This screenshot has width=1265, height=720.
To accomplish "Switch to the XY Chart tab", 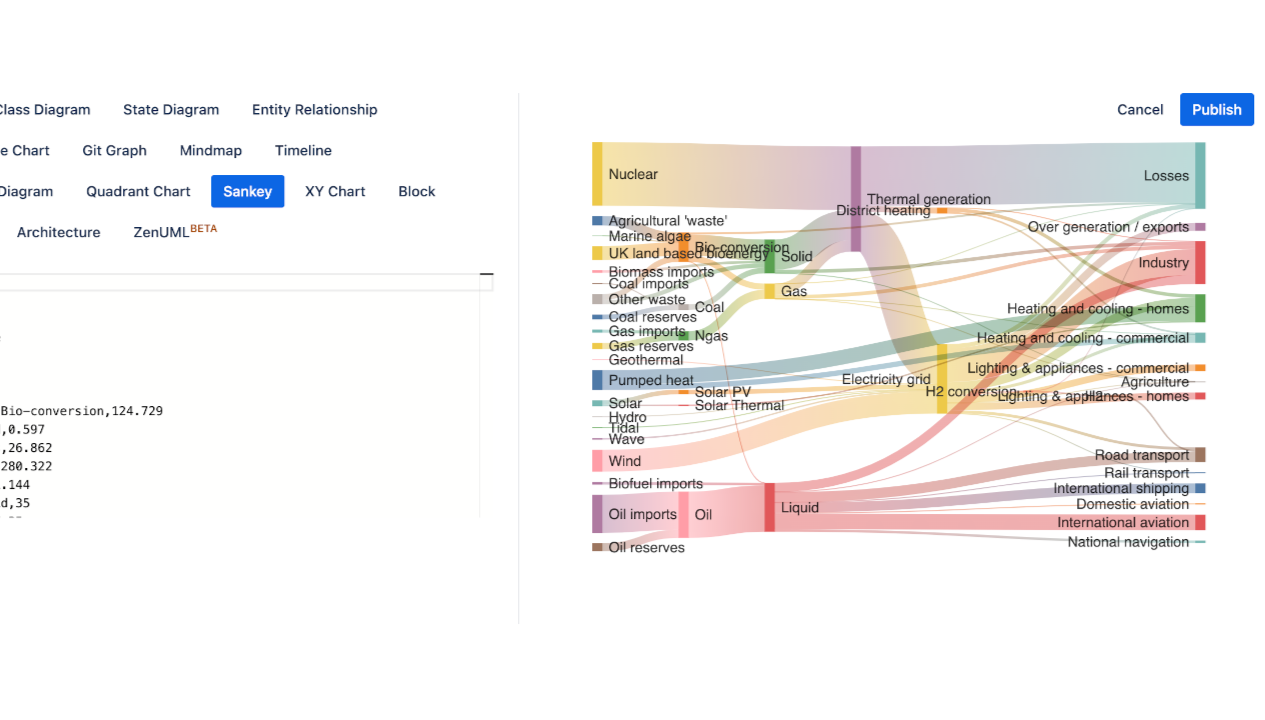I will click(335, 192).
